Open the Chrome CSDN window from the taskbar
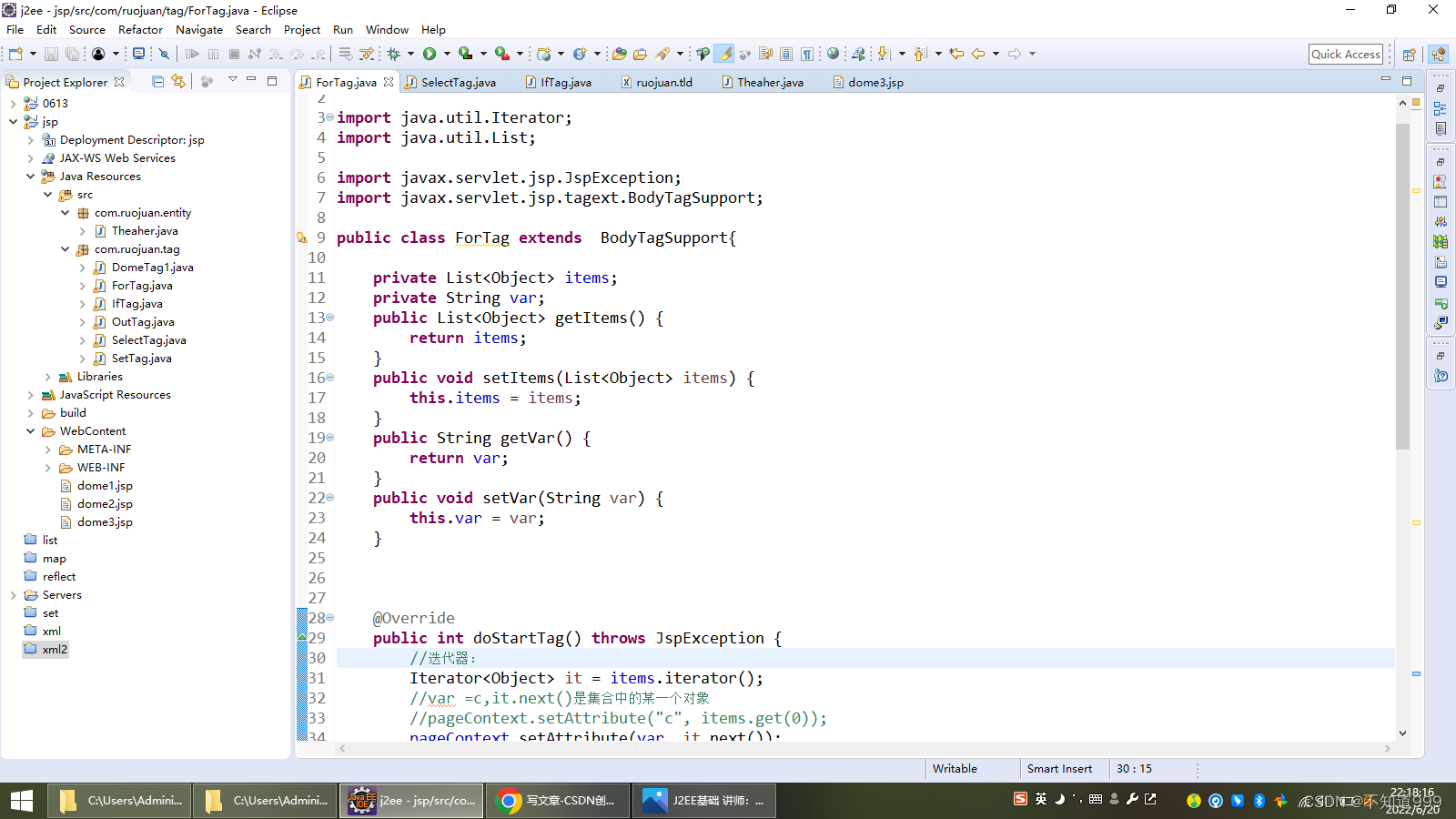 [x=557, y=801]
